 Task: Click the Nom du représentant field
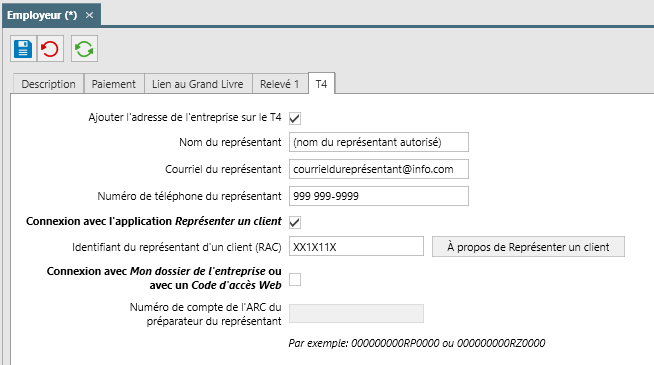[x=379, y=142]
